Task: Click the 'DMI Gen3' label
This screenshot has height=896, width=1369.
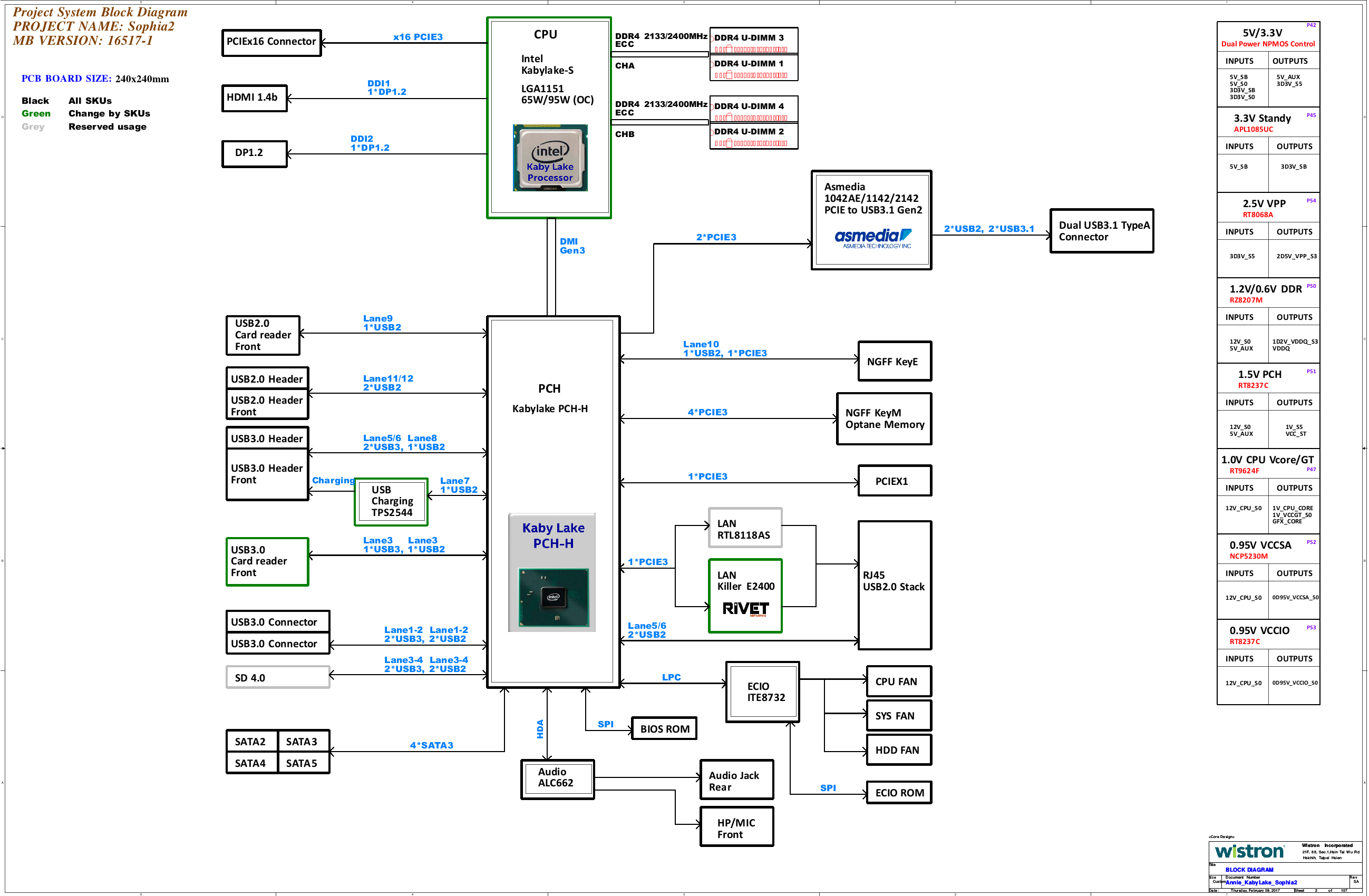Action: (x=572, y=246)
